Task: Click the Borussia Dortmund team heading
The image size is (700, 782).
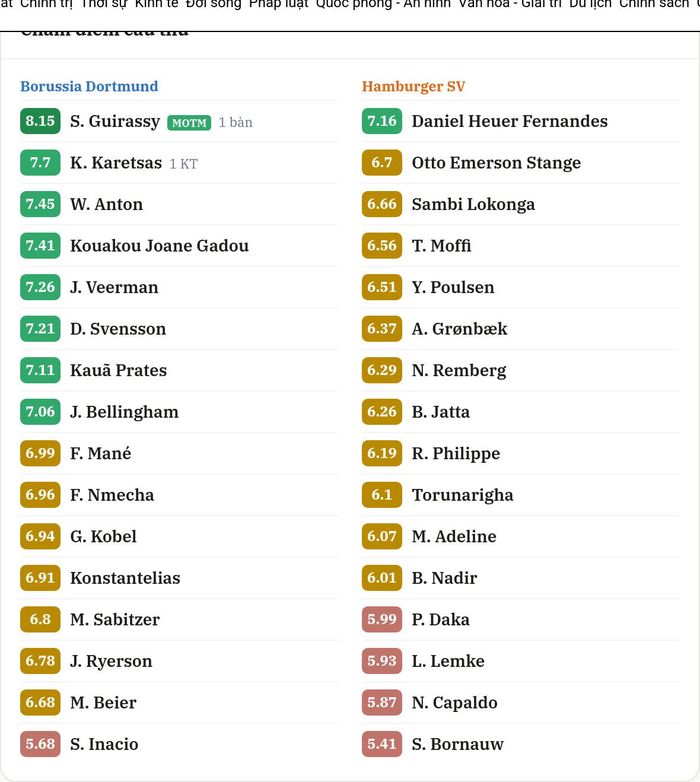Action: (x=89, y=86)
